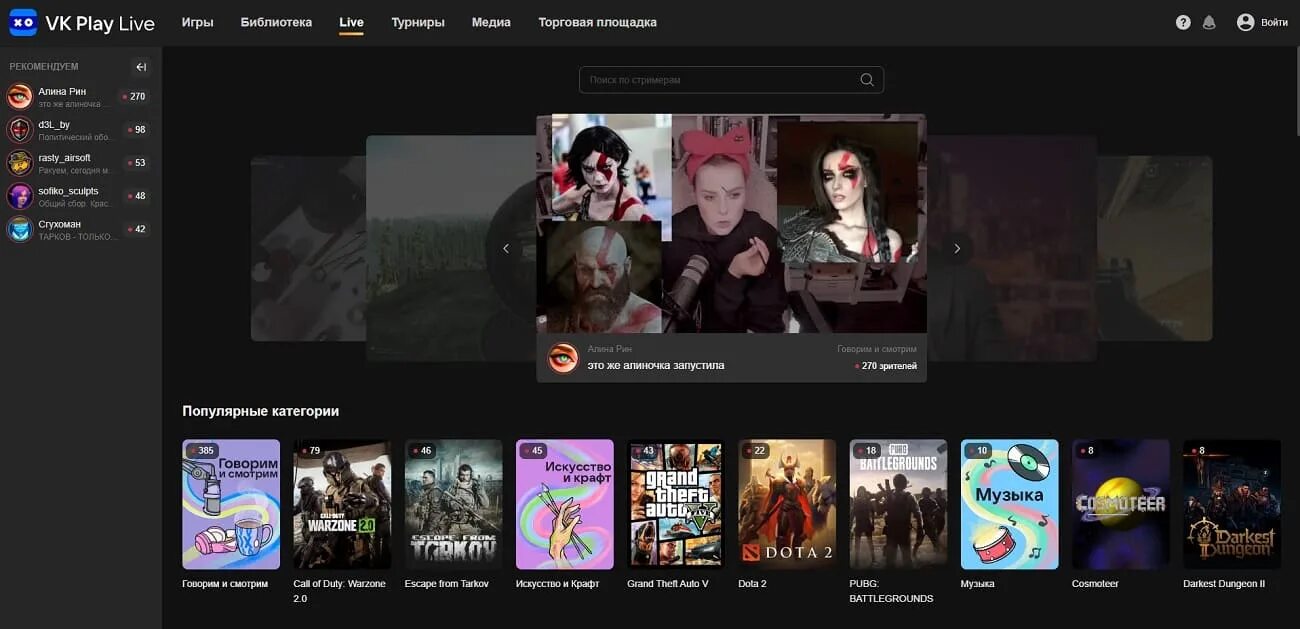Click Алина Рин name under featured stream
1300x629 pixels.
tap(608, 349)
